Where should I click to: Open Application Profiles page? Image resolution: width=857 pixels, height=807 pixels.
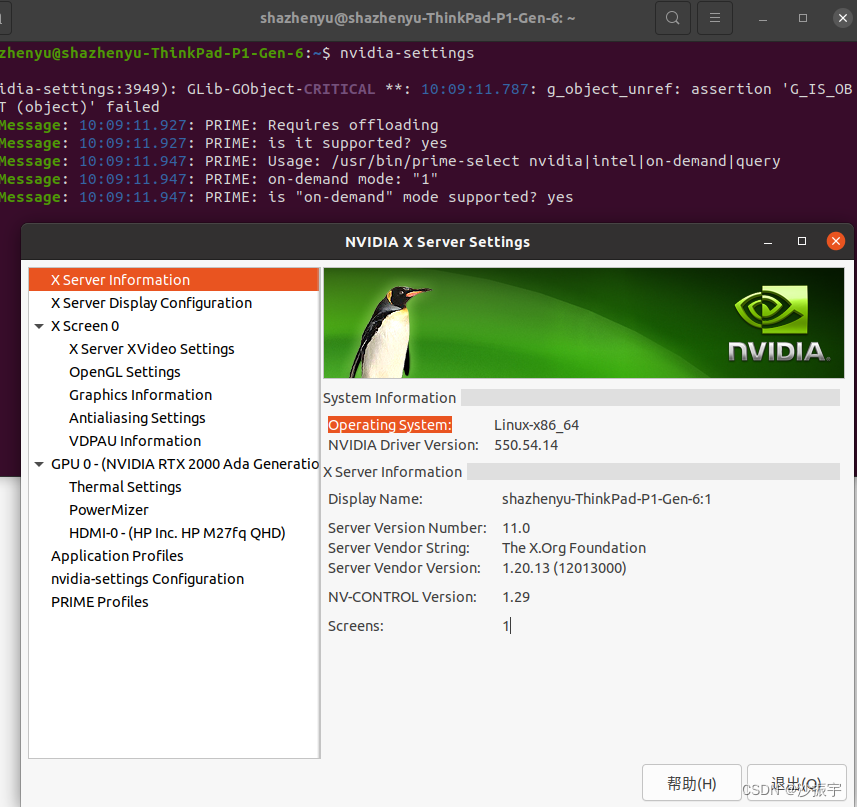[117, 556]
